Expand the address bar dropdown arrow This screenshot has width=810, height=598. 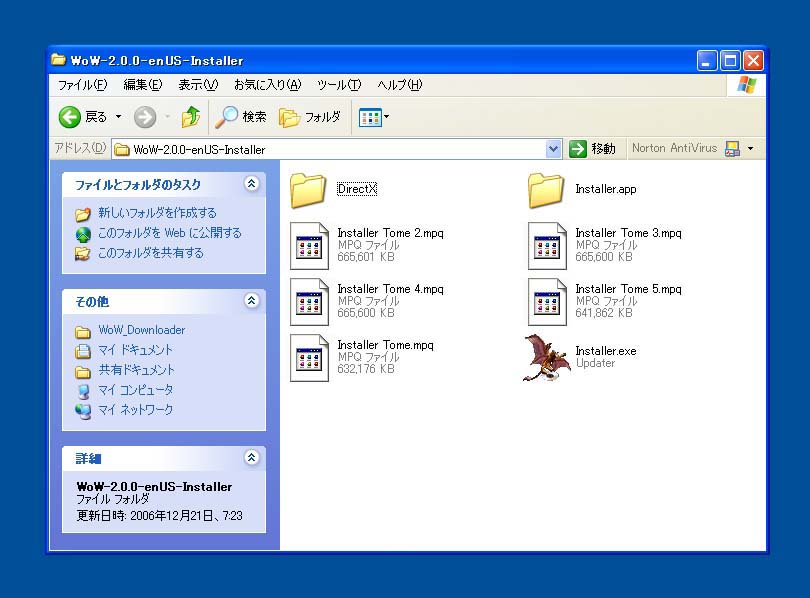point(553,149)
